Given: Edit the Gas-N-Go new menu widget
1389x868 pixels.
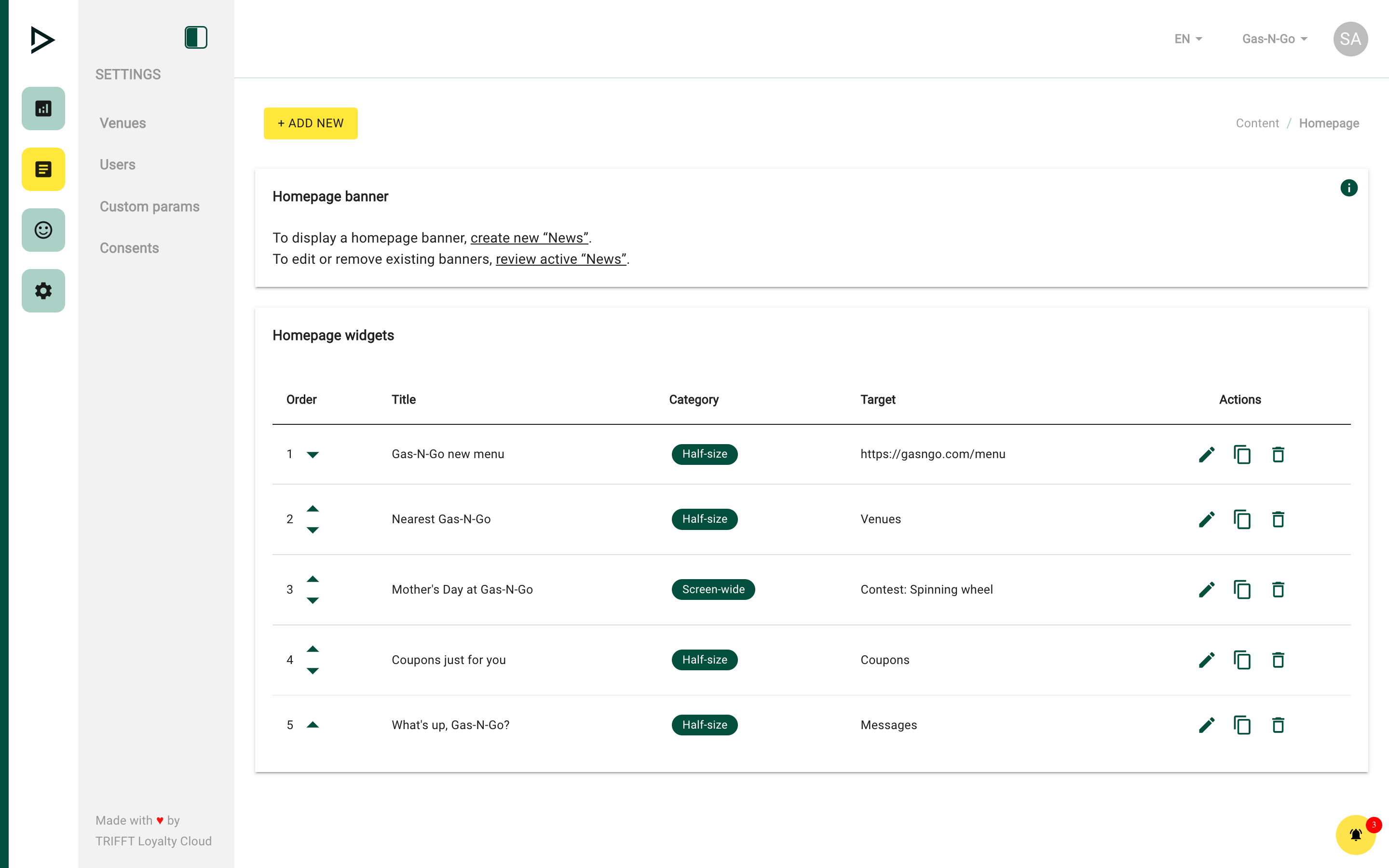Looking at the screenshot, I should click(x=1207, y=455).
